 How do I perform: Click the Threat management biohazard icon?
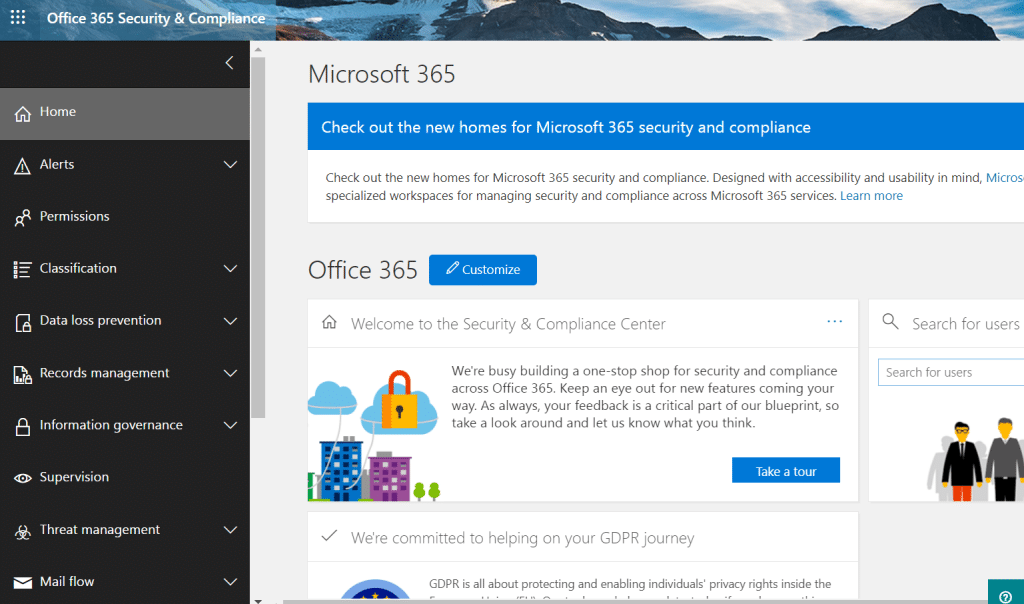pyautogui.click(x=23, y=532)
